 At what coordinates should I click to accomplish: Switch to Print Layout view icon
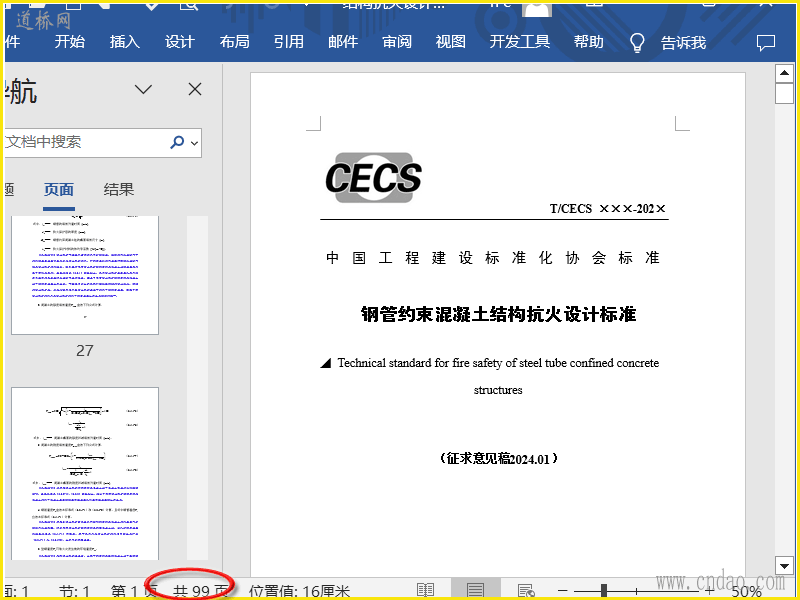(476, 590)
